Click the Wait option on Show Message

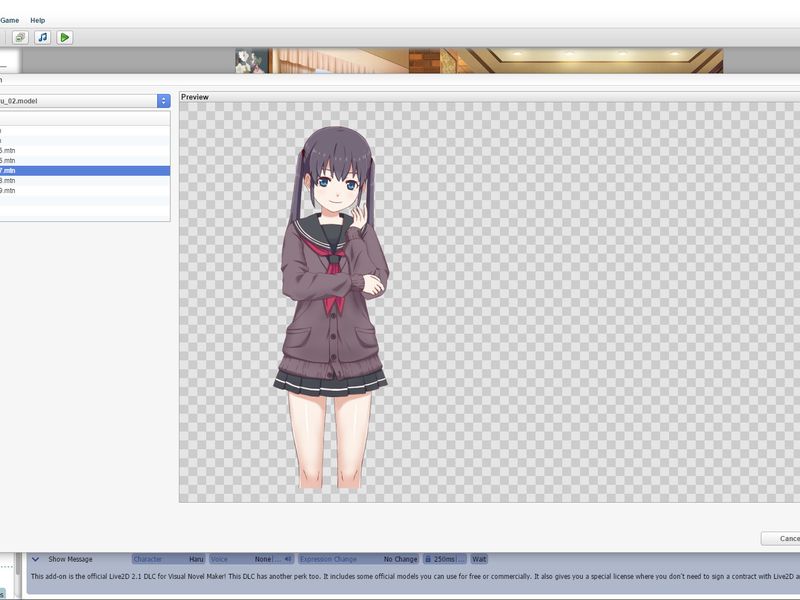pyautogui.click(x=479, y=559)
